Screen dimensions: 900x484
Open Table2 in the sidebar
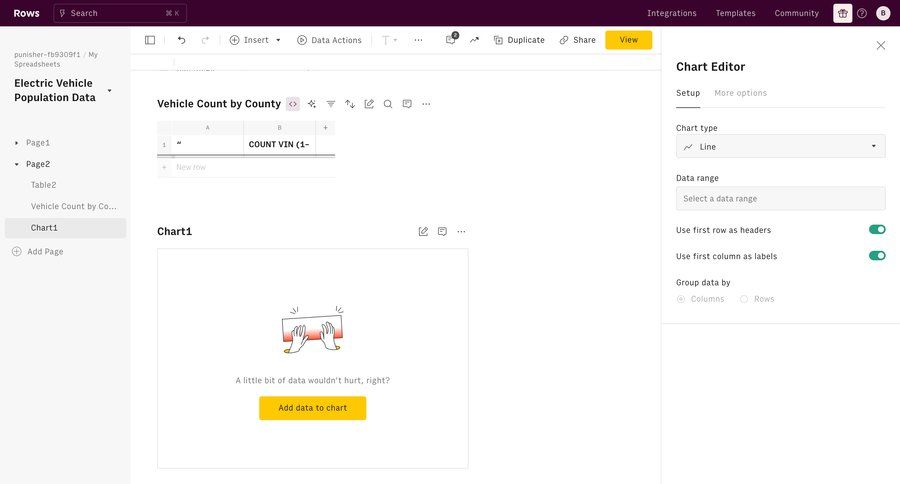pos(44,185)
